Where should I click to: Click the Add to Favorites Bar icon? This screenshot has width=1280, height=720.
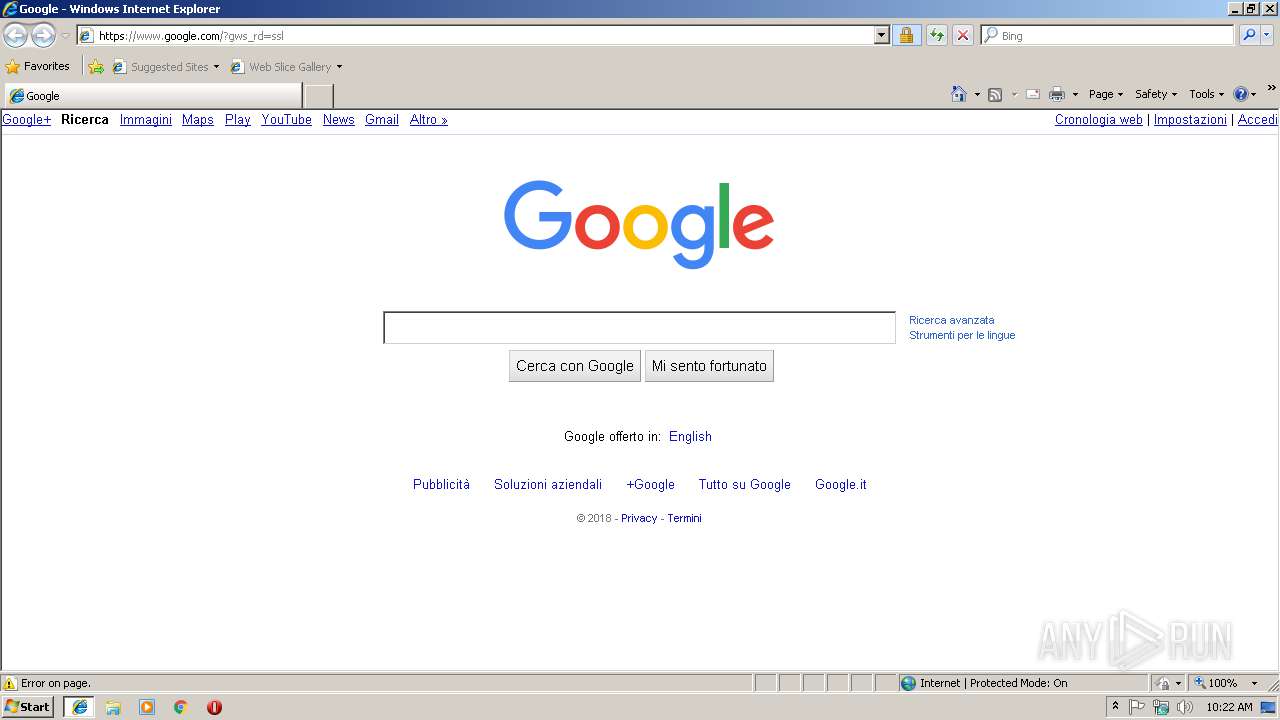96,67
